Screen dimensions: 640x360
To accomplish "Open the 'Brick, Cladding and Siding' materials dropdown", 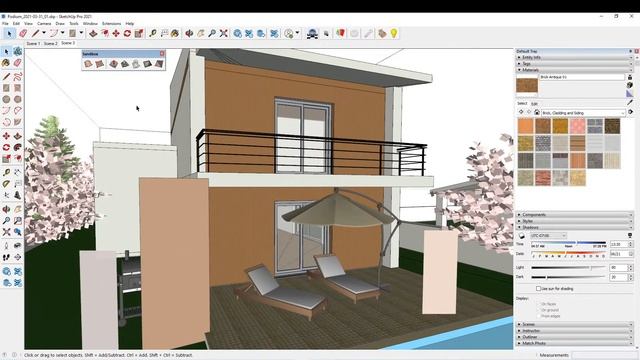I will pyautogui.click(x=583, y=113).
